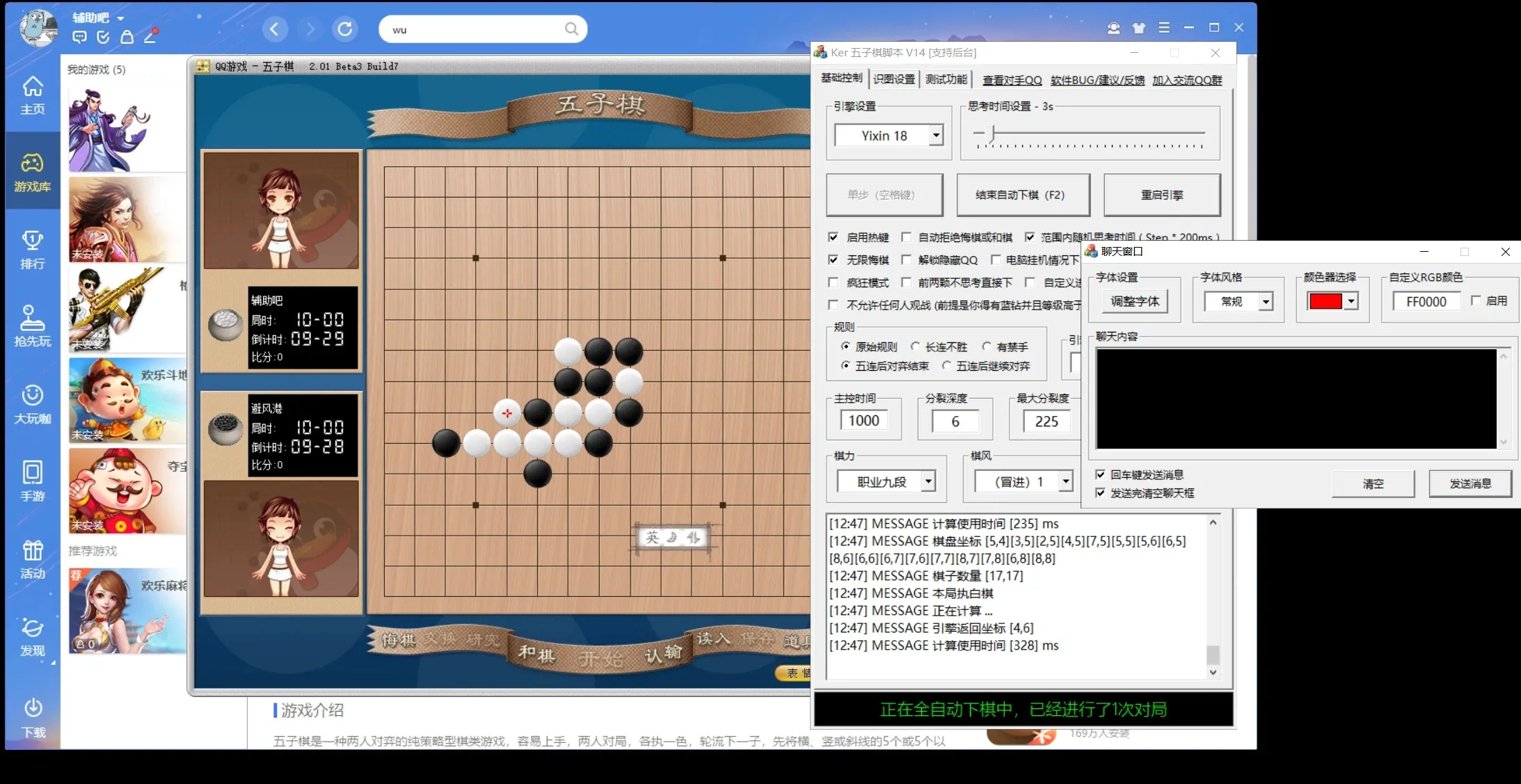Toggle 发送完清空聊天框 checkbox
Viewport: 1521px width, 784px height.
[x=1101, y=493]
